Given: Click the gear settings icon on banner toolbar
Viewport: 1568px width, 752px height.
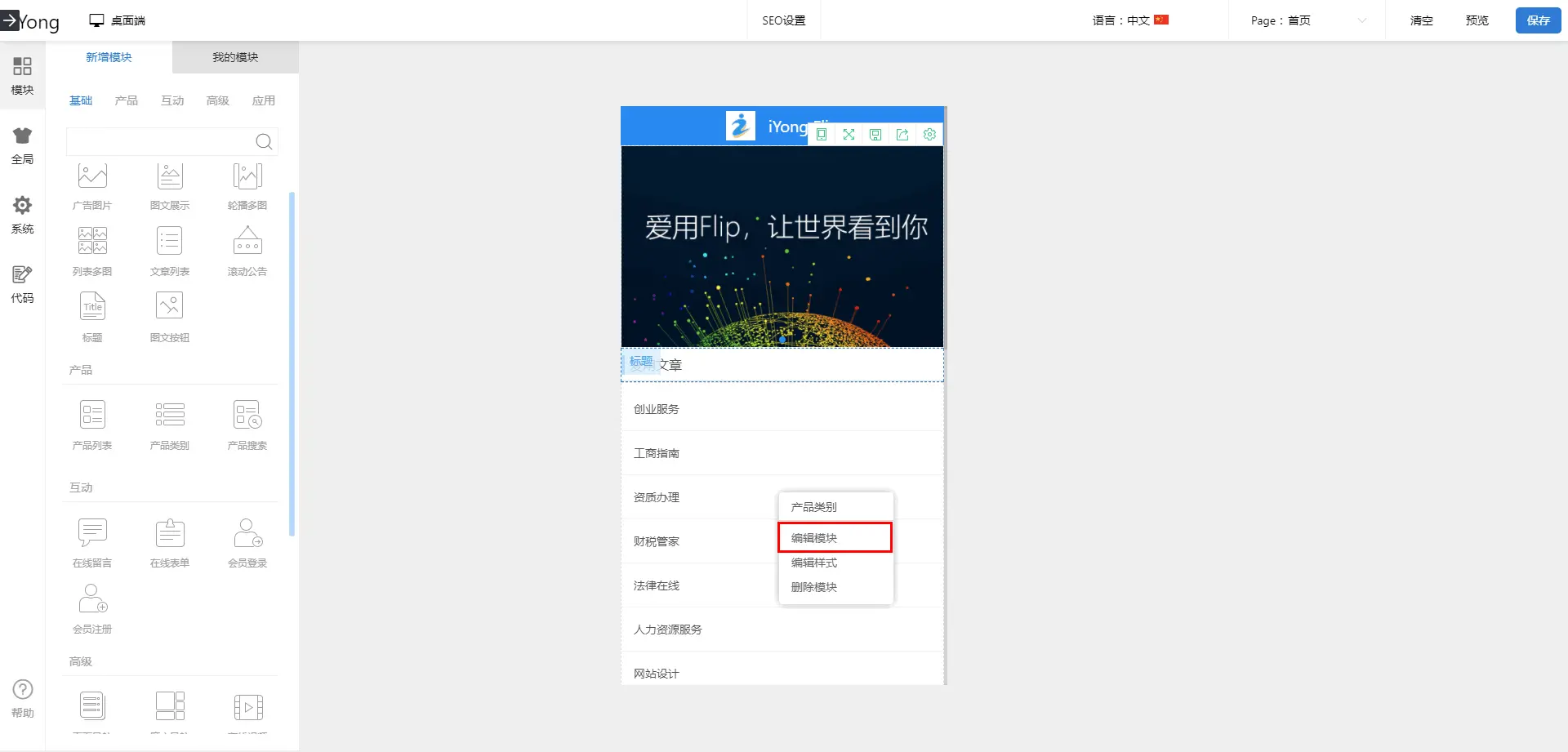Looking at the screenshot, I should coord(929,135).
